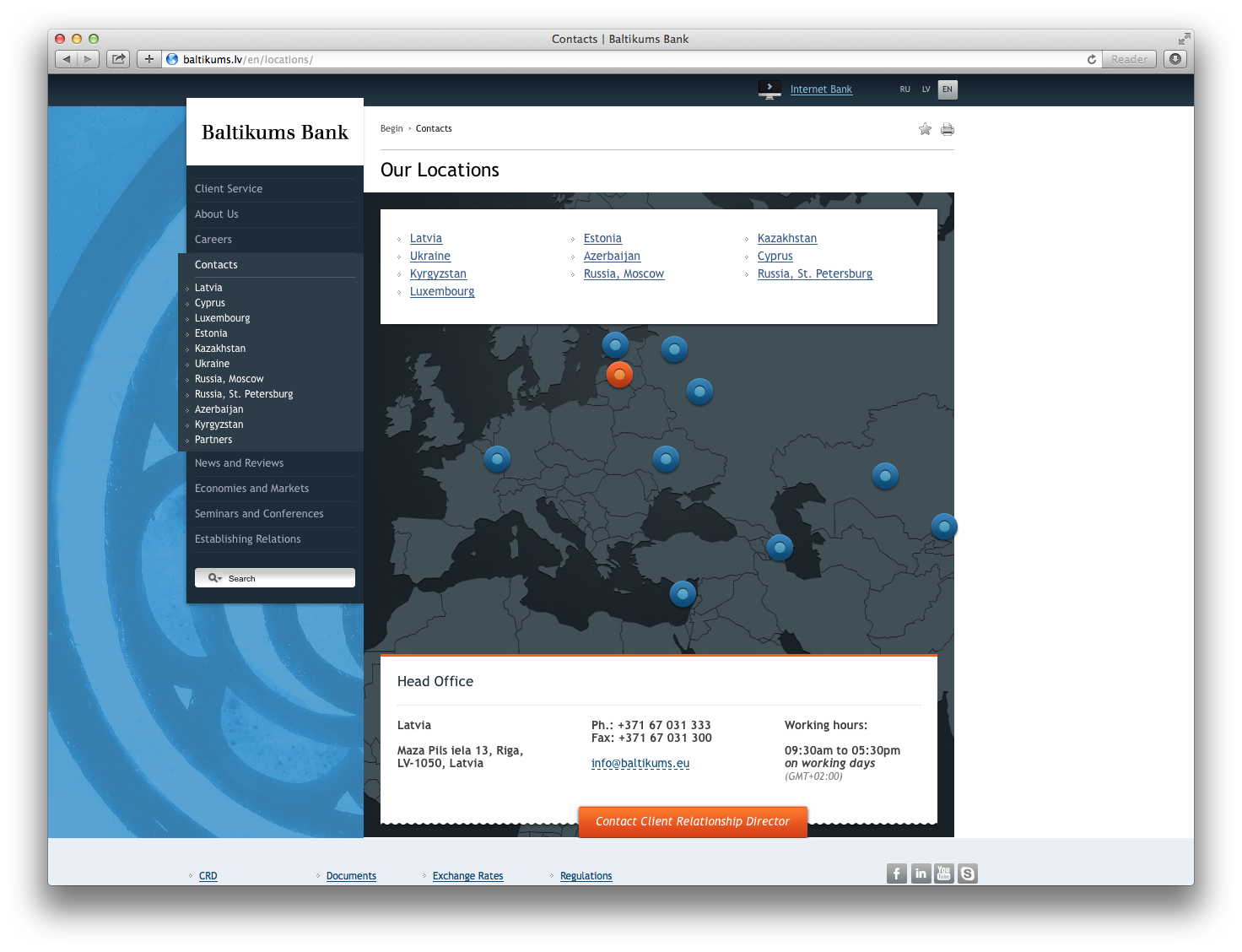1242x952 pixels.
Task: Open the Facebook social icon
Action: pos(897,874)
